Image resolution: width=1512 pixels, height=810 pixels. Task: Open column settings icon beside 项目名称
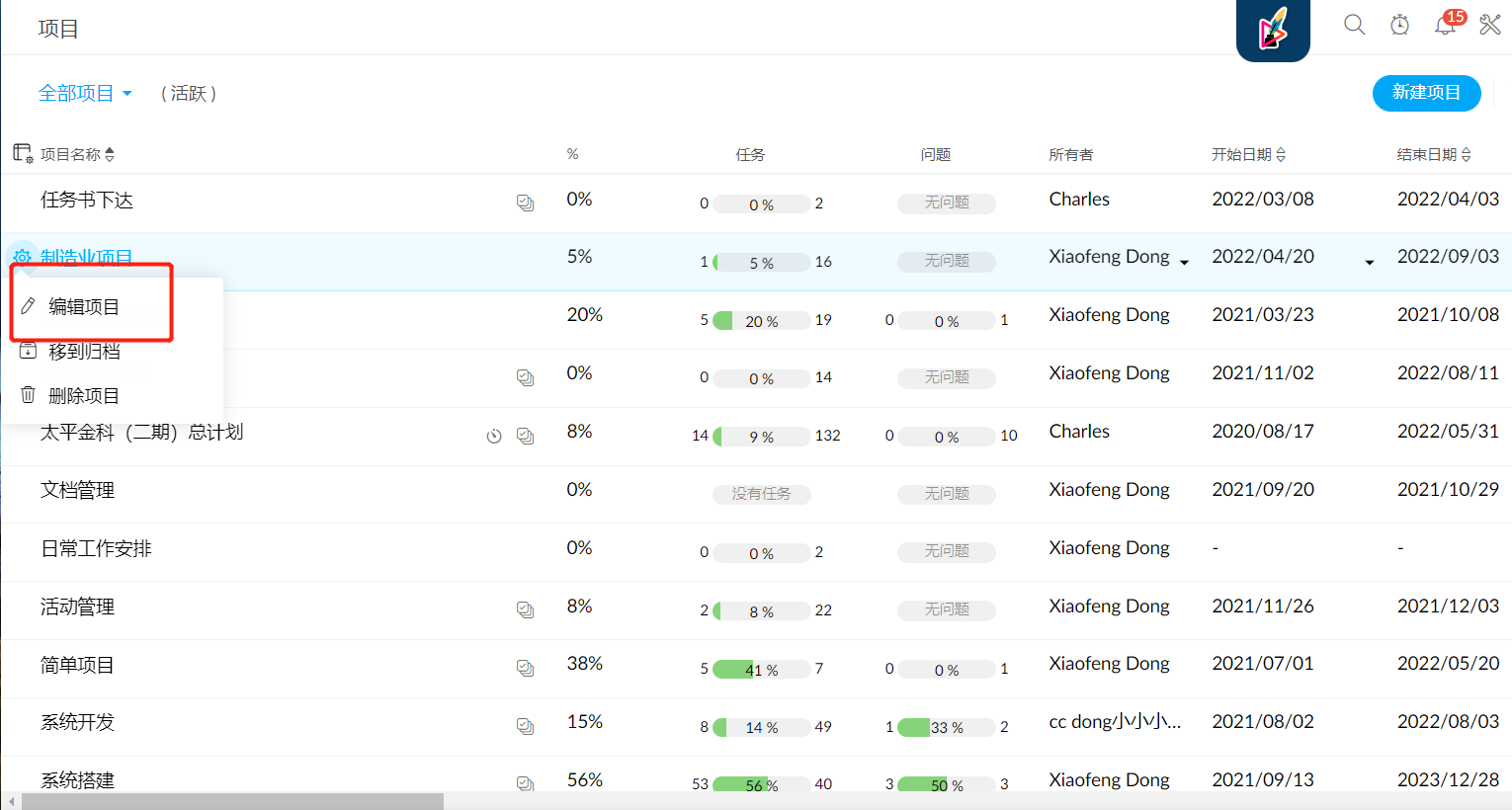tap(22, 153)
